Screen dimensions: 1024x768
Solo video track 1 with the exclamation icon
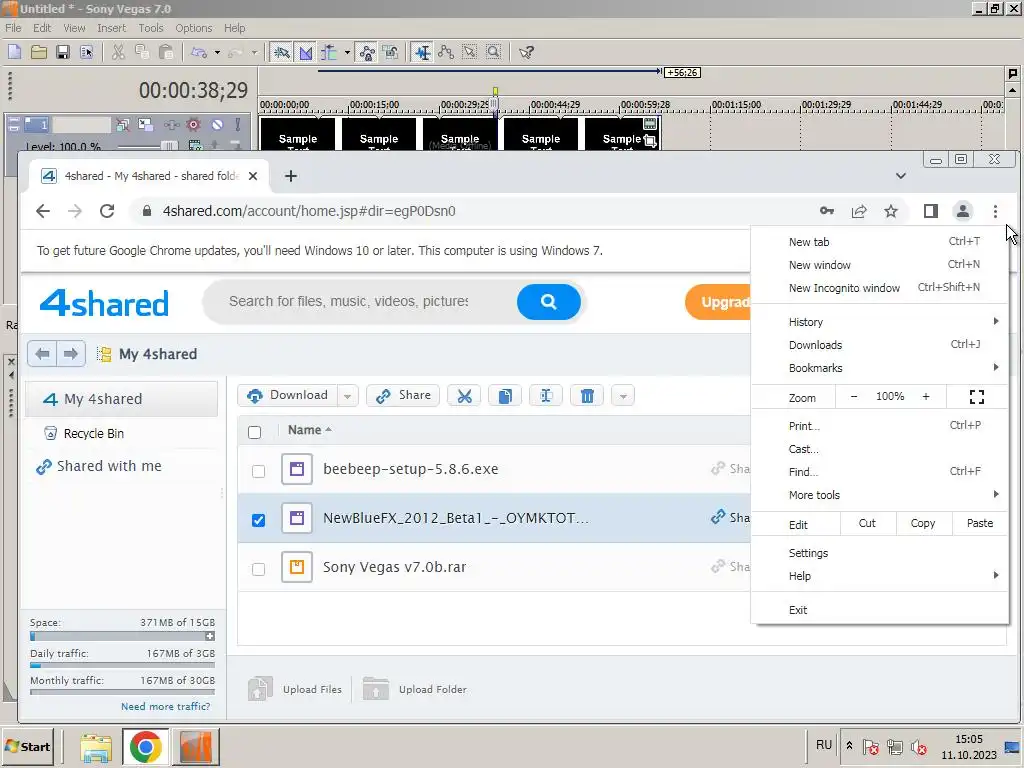pyautogui.click(x=238, y=124)
